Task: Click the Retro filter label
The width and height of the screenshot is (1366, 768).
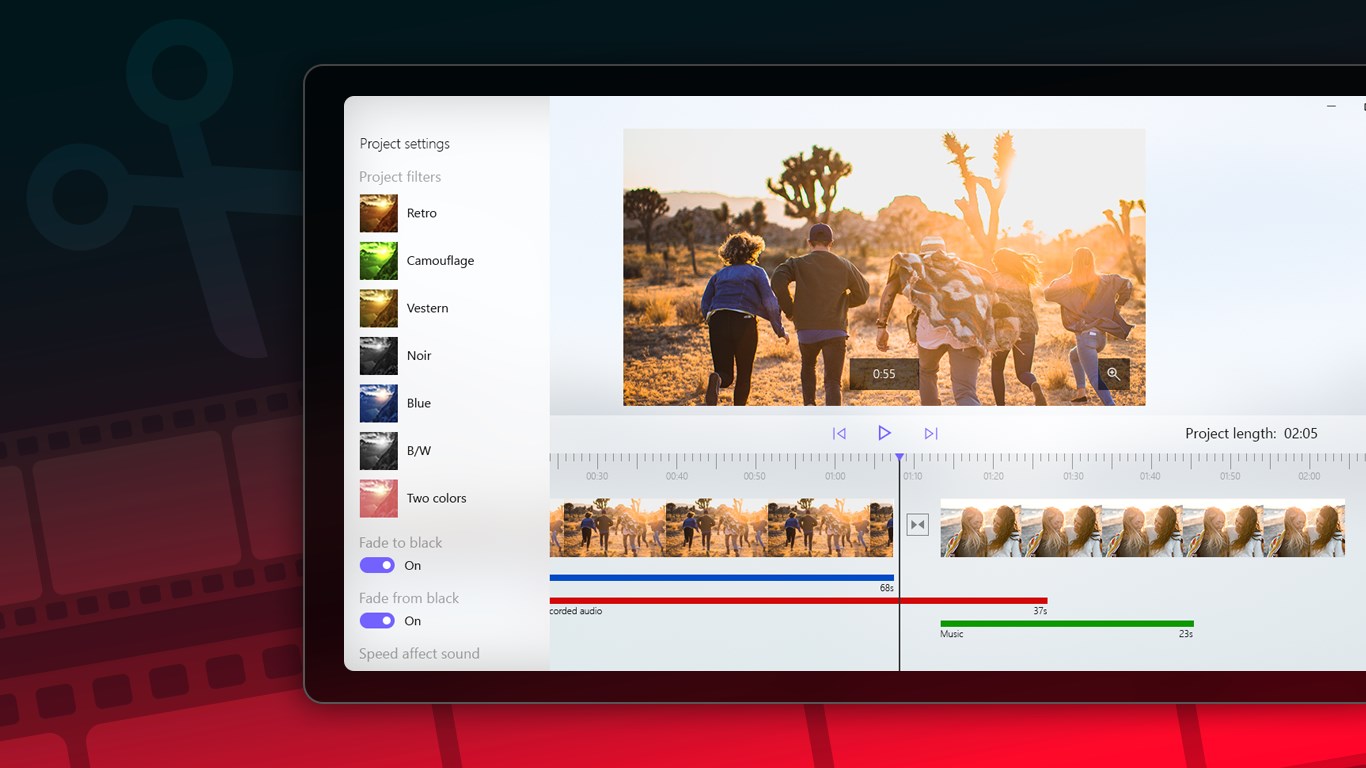Action: 422,213
